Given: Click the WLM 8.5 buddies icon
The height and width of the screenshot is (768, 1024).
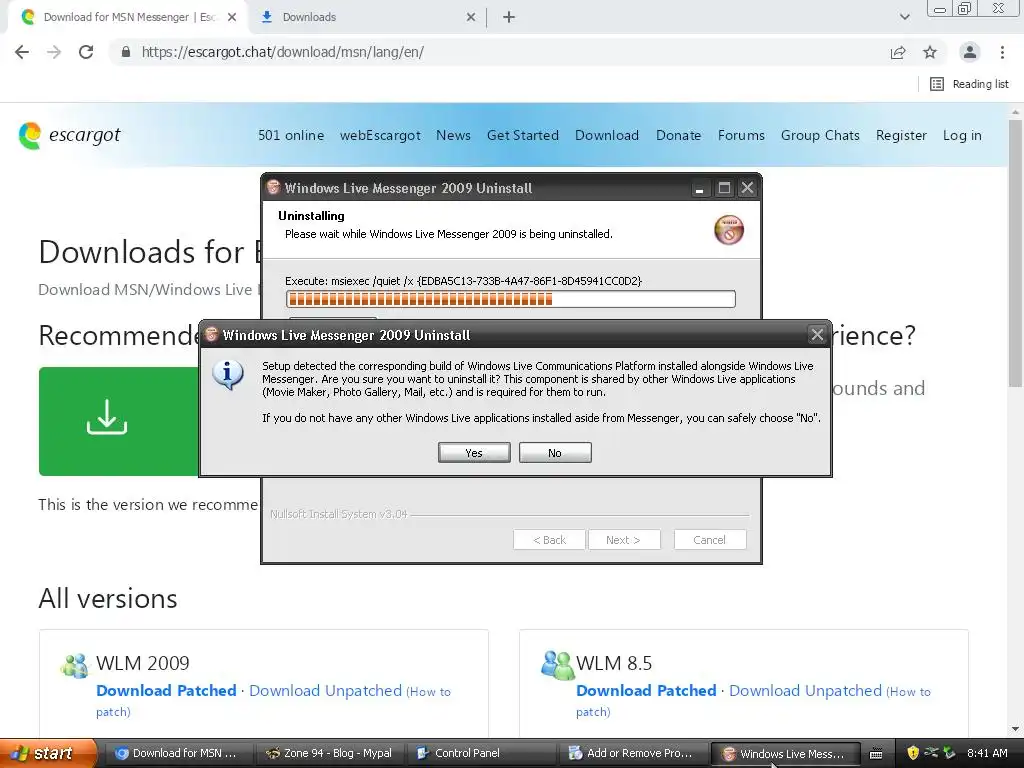Looking at the screenshot, I should 556,665.
